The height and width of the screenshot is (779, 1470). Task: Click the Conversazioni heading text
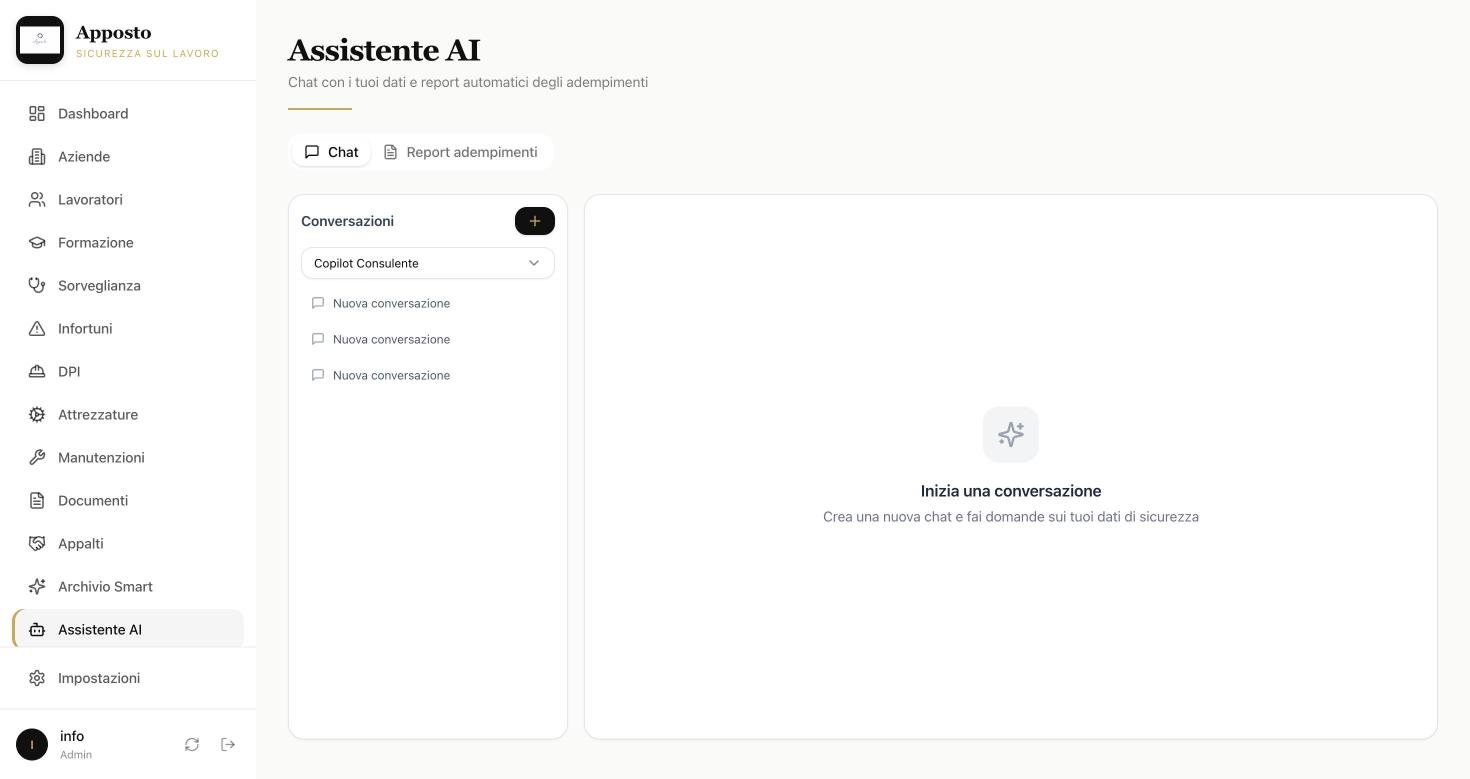347,221
